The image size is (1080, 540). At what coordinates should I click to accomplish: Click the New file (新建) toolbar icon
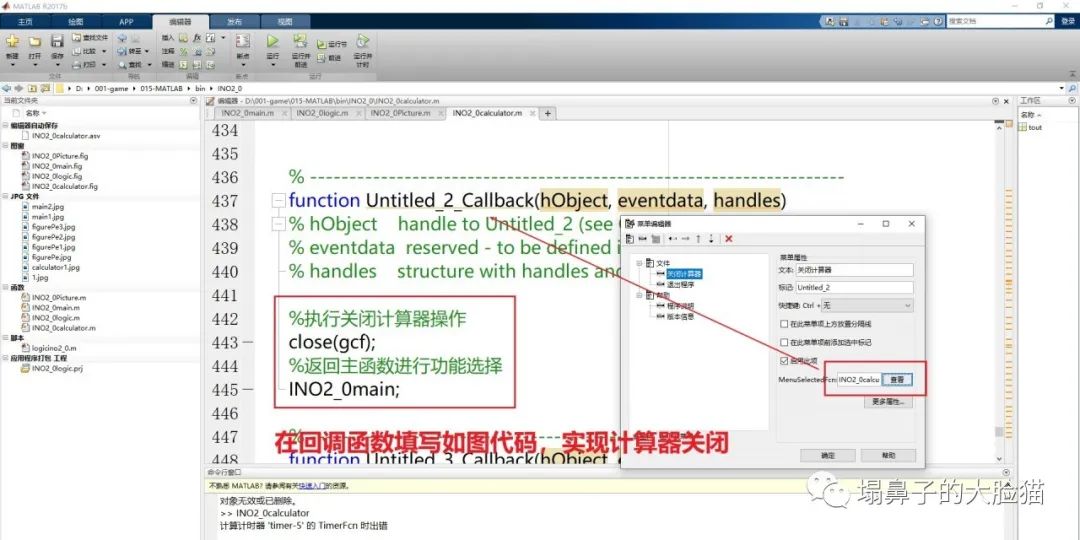click(x=12, y=41)
